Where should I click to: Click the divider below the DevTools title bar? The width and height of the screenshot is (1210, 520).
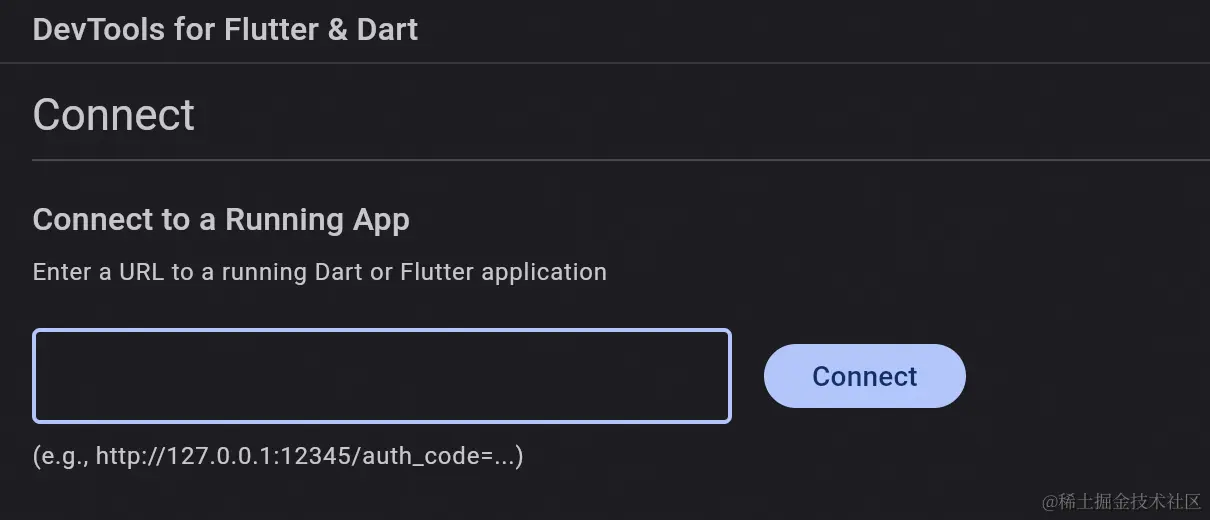[605, 63]
